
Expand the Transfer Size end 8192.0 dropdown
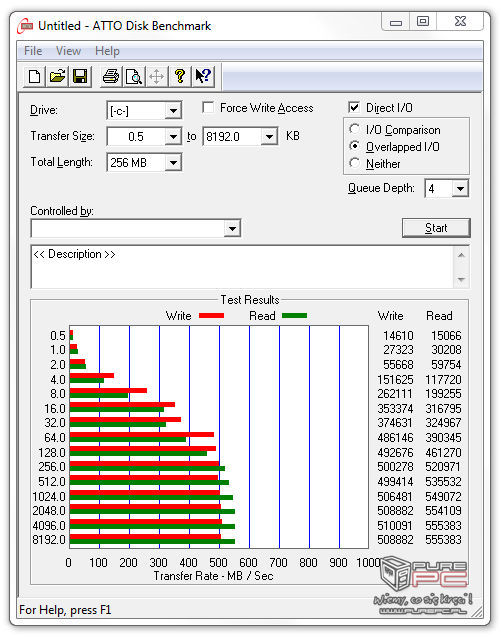point(269,136)
